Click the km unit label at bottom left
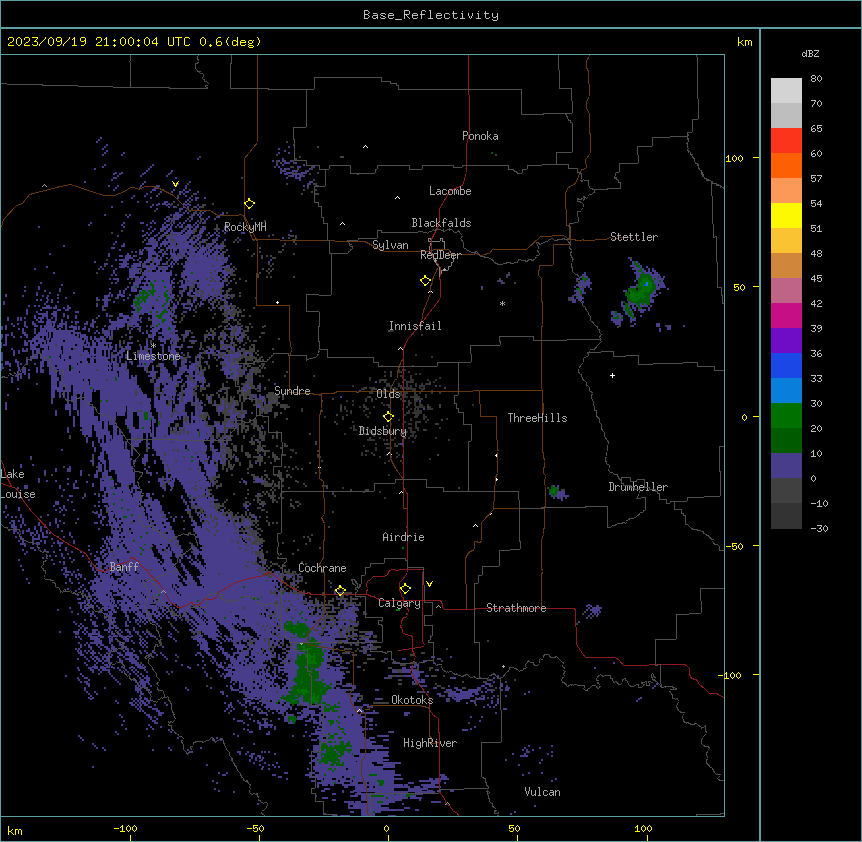This screenshot has height=842, width=862. point(15,830)
